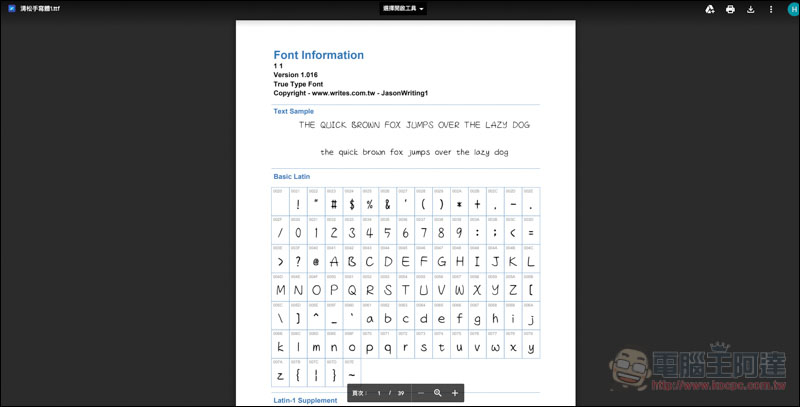
Task: Click the current page number field
Action: (x=379, y=393)
